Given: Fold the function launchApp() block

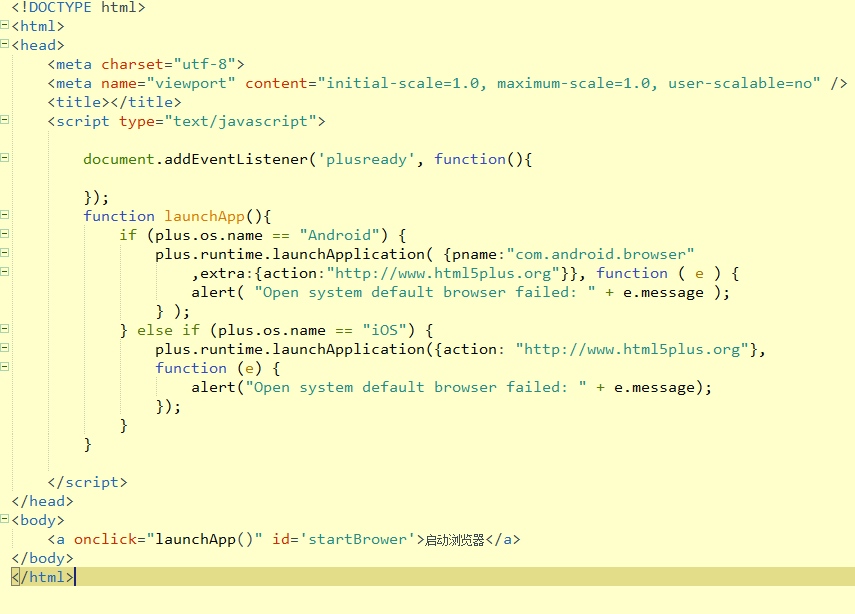Looking at the screenshot, I should click(4, 214).
